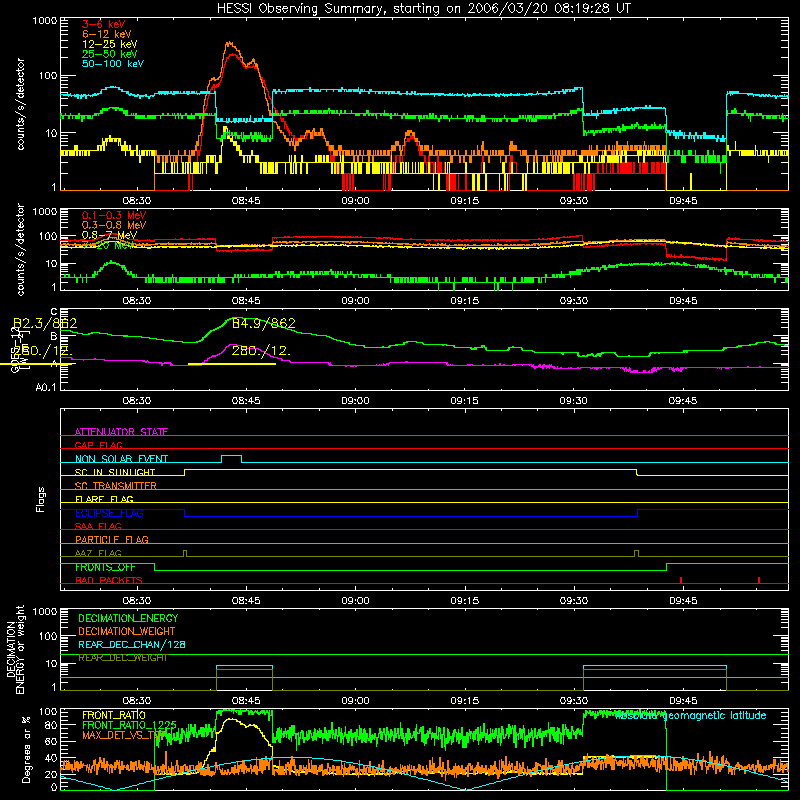Click the B4.9/862 flare class annotation

[x=263, y=323]
